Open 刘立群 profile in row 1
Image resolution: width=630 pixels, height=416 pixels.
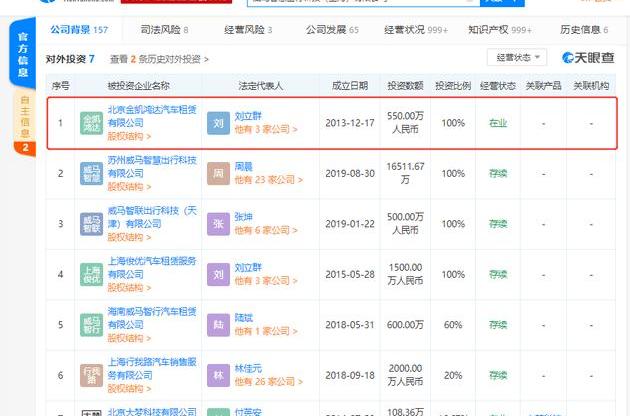pos(248,116)
